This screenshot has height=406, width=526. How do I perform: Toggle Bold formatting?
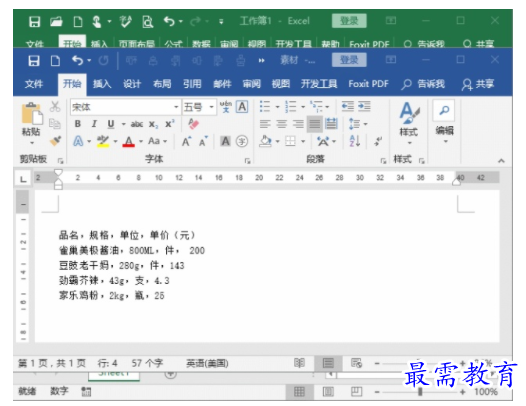[78, 124]
